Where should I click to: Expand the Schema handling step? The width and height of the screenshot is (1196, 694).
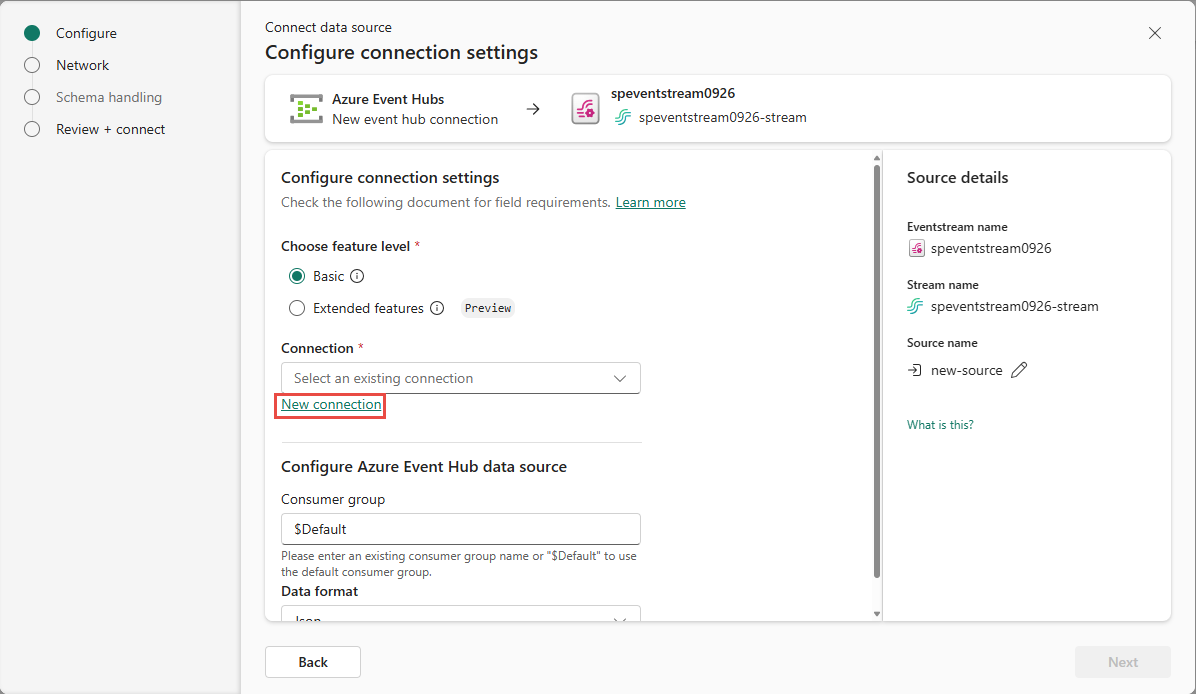click(31, 97)
